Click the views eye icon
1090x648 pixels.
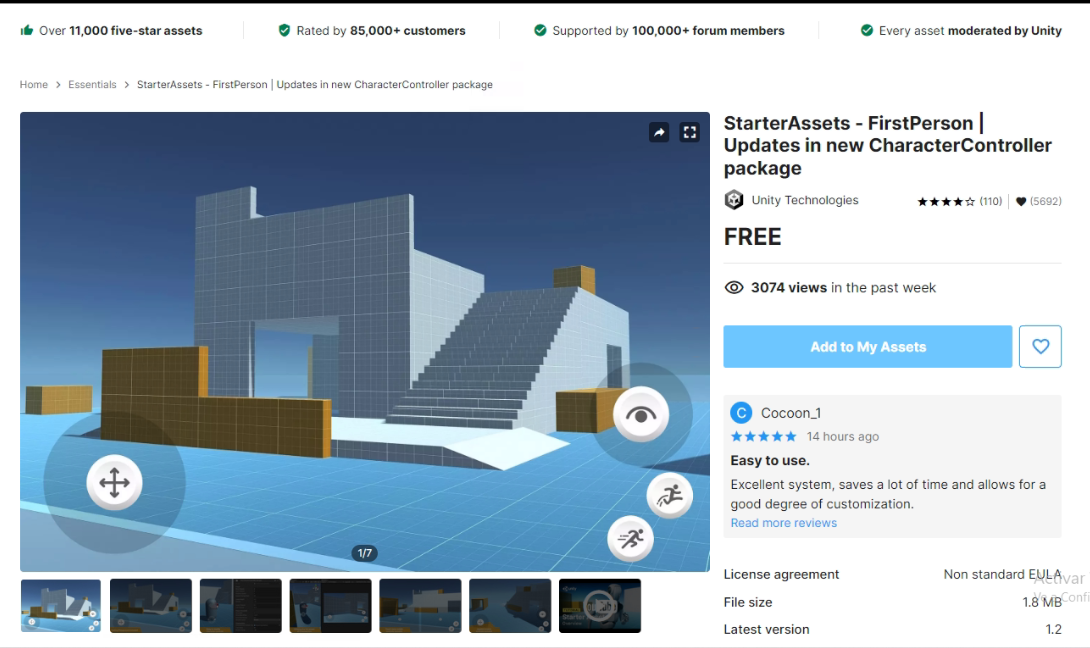tap(734, 288)
